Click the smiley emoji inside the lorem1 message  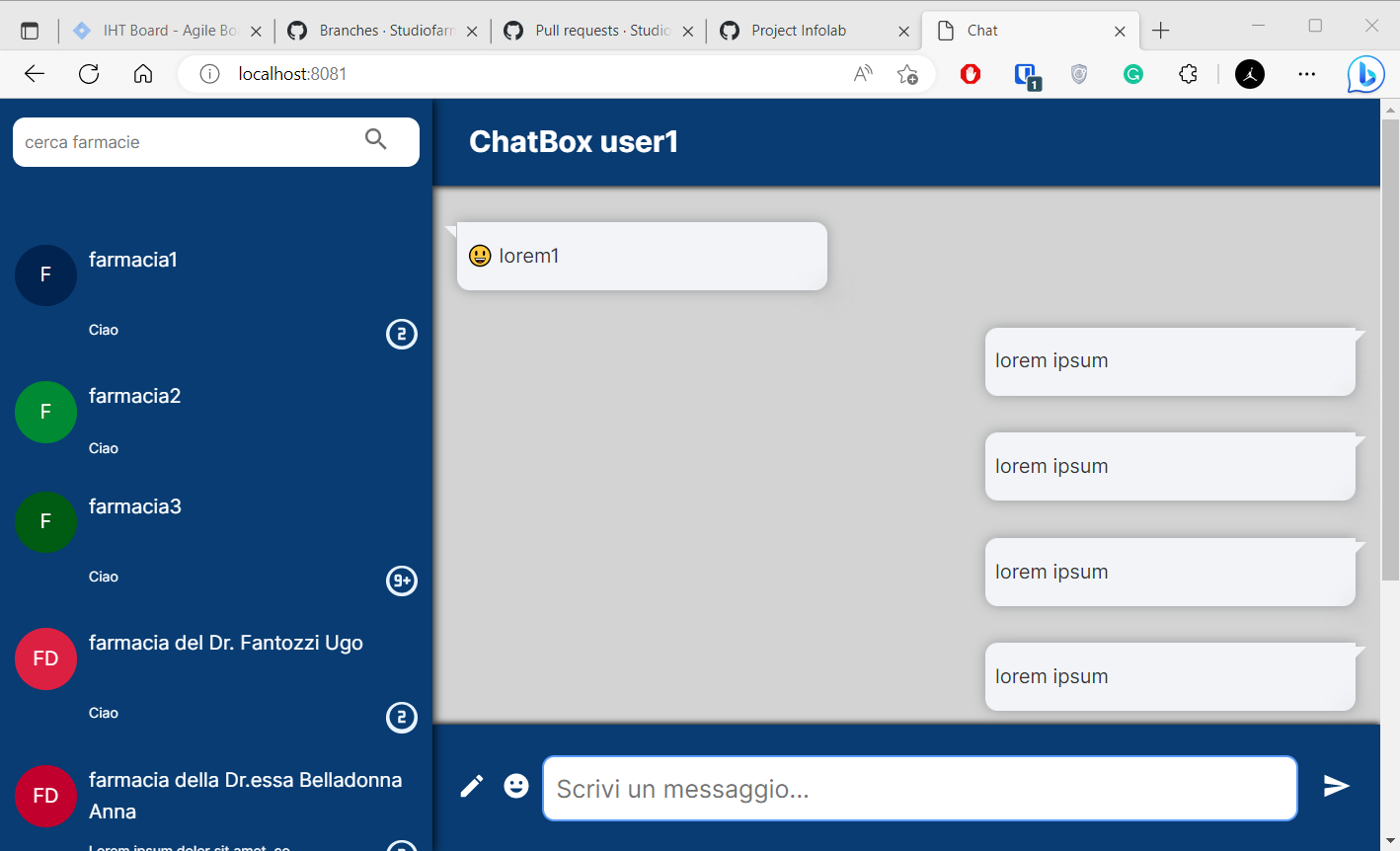click(x=479, y=255)
